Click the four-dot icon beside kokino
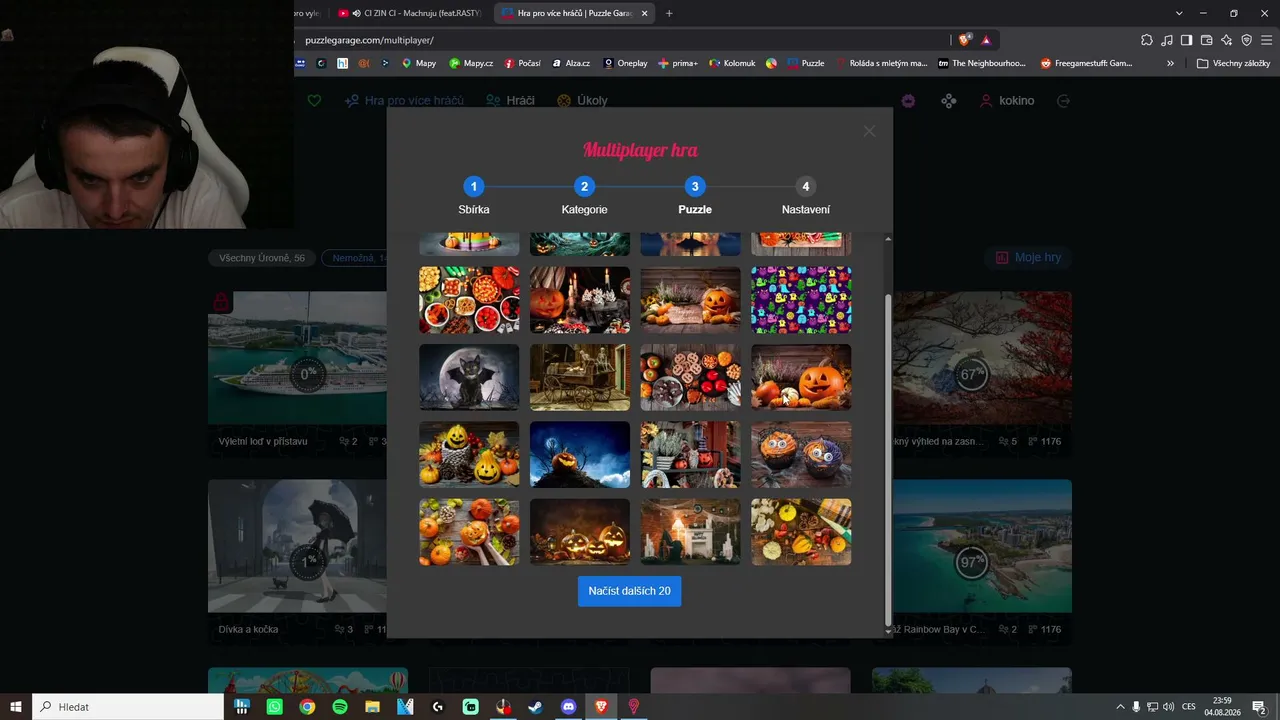Image resolution: width=1280 pixels, height=720 pixels. (x=949, y=101)
